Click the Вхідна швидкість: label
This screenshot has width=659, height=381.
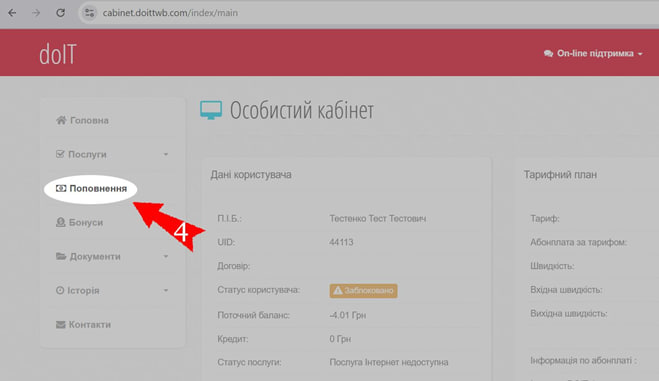566,290
